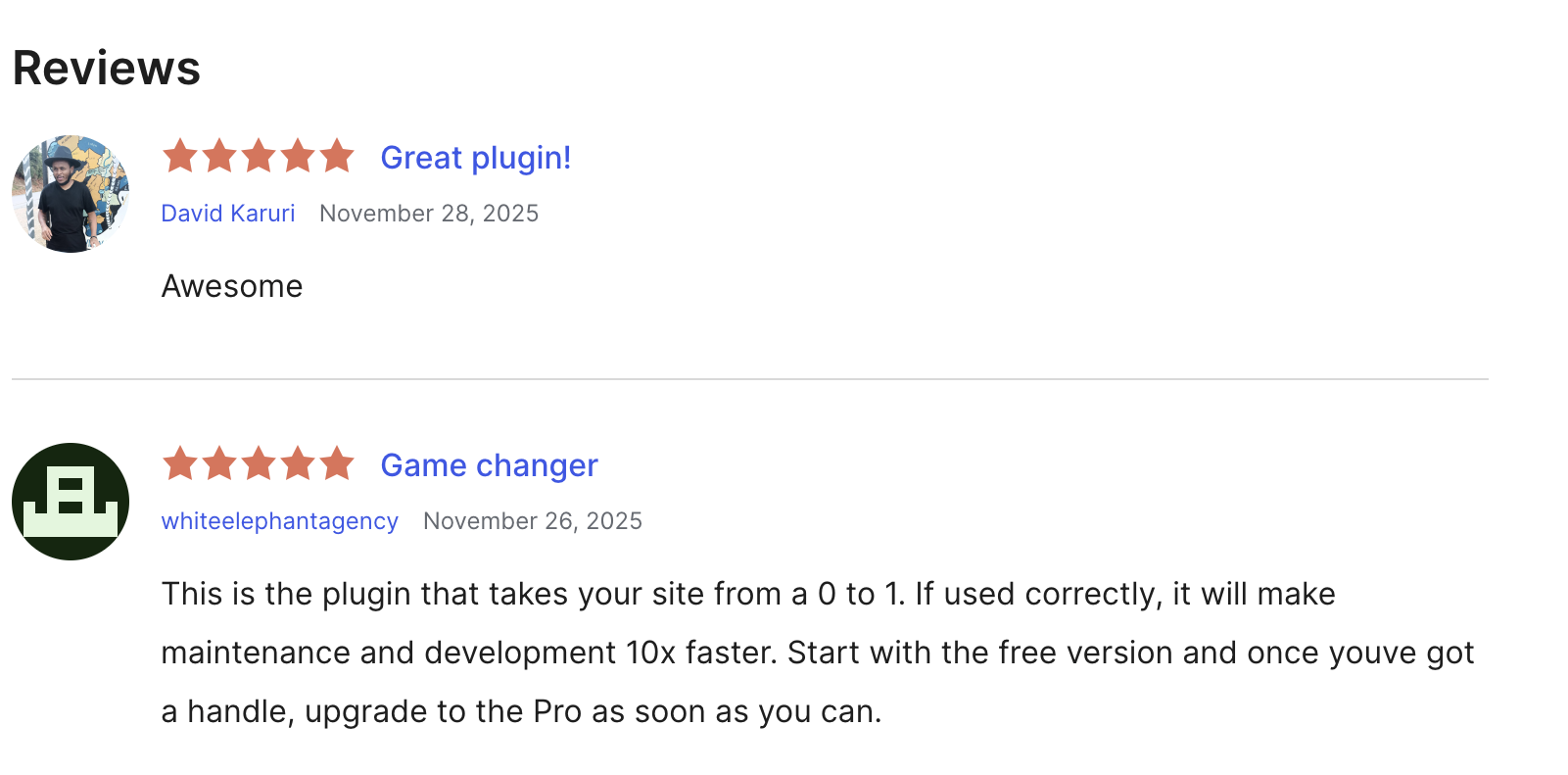The image size is (1568, 775).
Task: Click the fifth star on the Game changer review
Action: (x=337, y=464)
